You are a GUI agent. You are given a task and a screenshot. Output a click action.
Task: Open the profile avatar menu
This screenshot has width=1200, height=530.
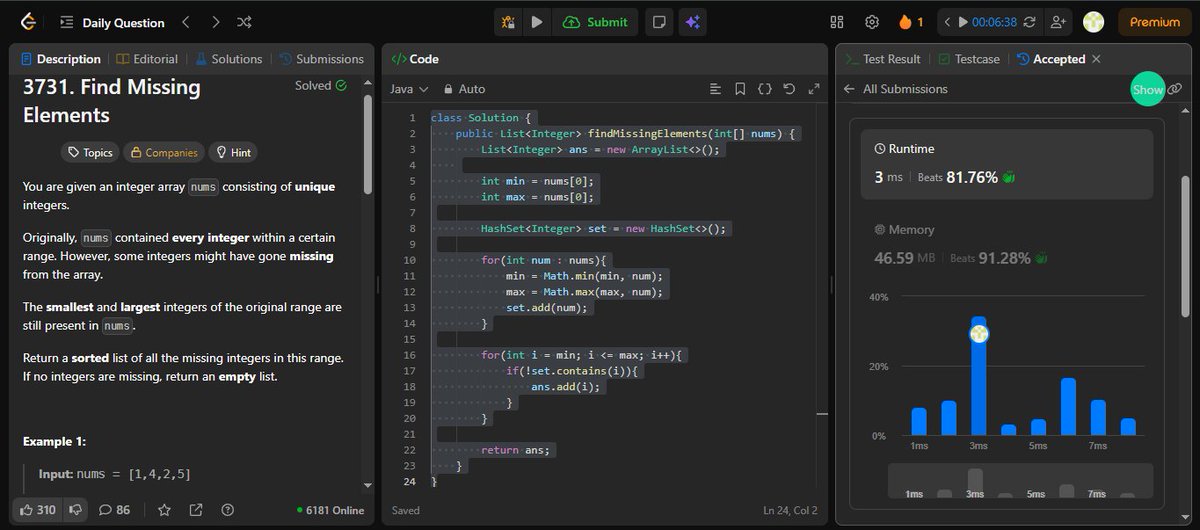pyautogui.click(x=1093, y=22)
